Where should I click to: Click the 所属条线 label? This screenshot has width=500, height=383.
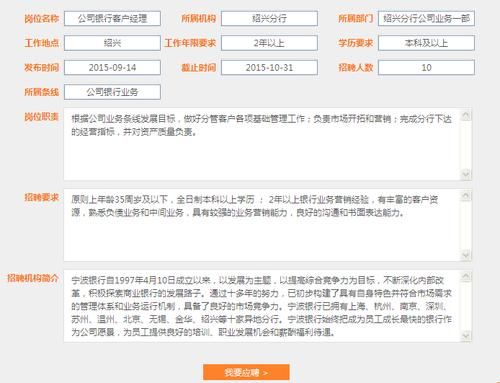tap(42, 92)
